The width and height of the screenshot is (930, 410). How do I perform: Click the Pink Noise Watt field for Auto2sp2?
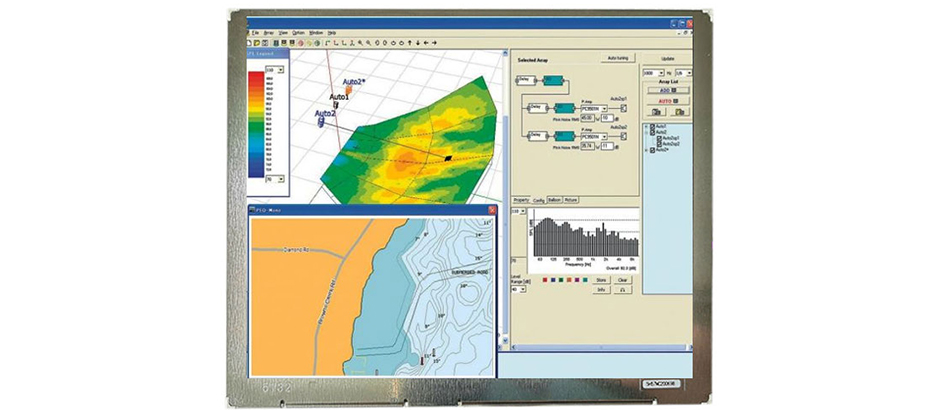pos(587,146)
